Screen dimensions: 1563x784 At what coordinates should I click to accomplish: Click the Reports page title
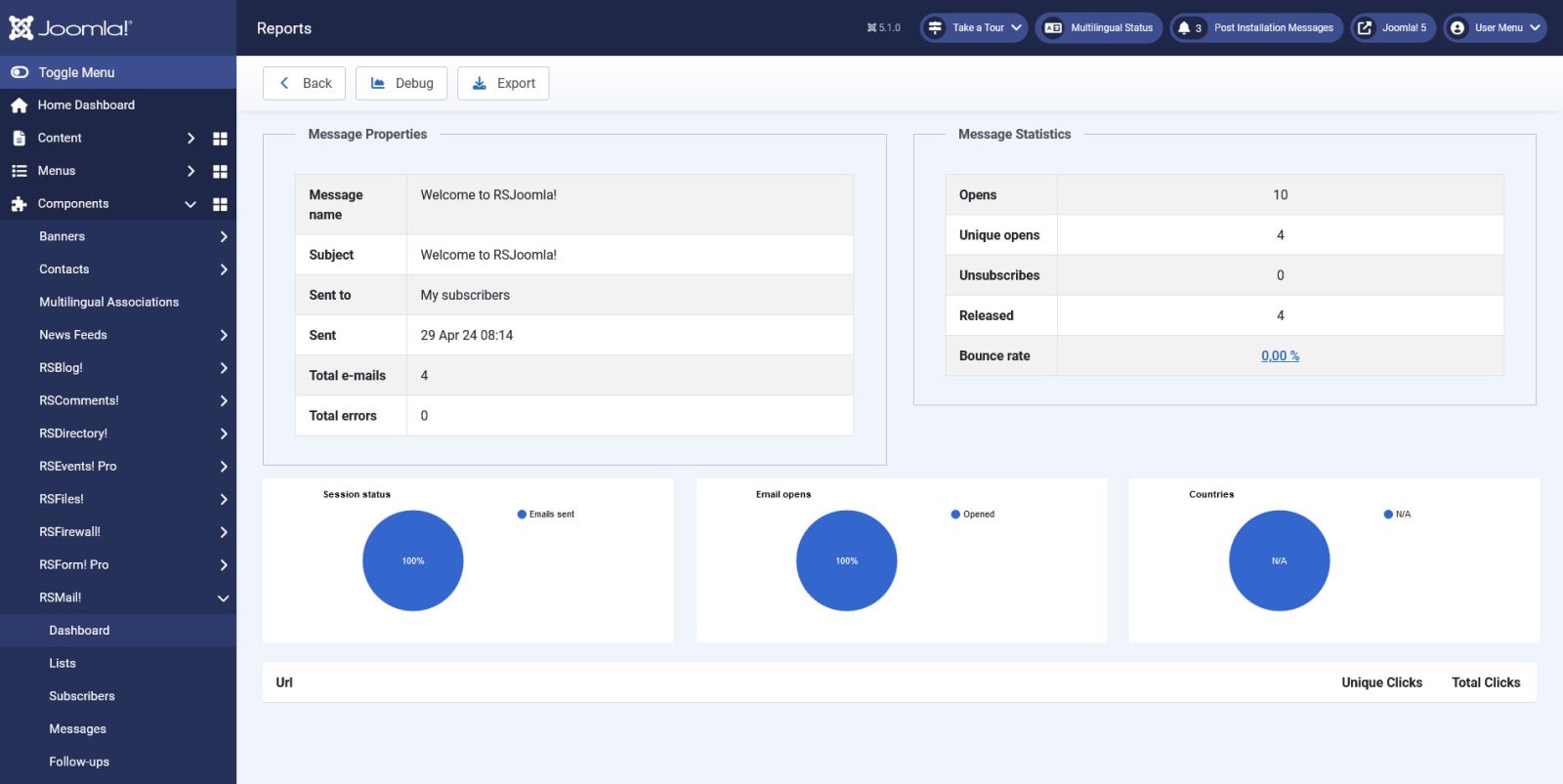tap(284, 28)
